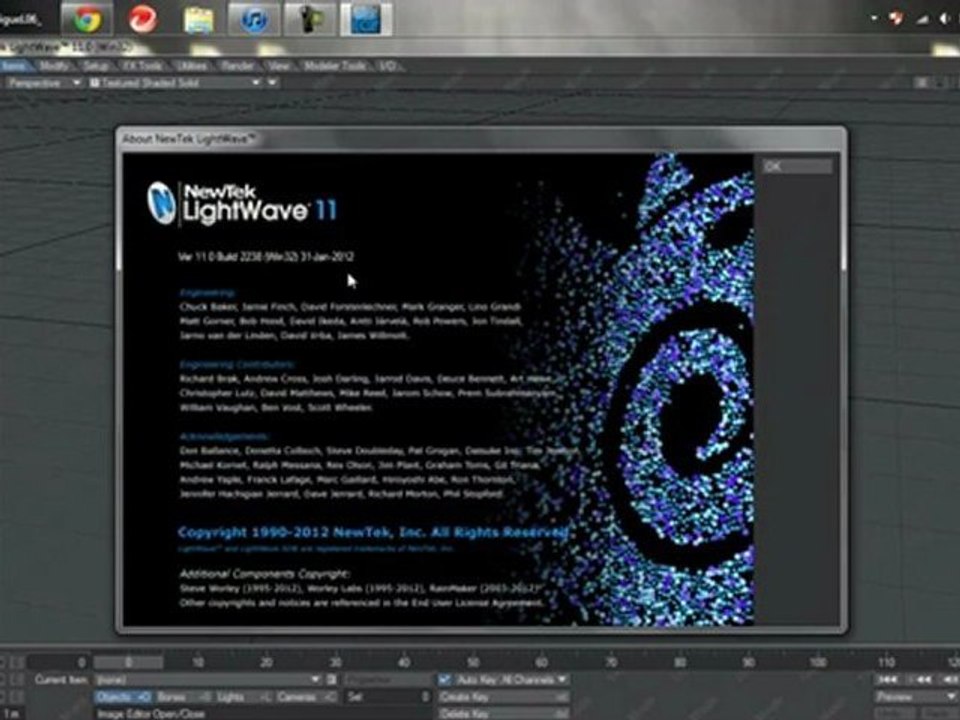Viewport: 960px width, 720px height.
Task: Select the Utilities tab
Action: point(192,66)
